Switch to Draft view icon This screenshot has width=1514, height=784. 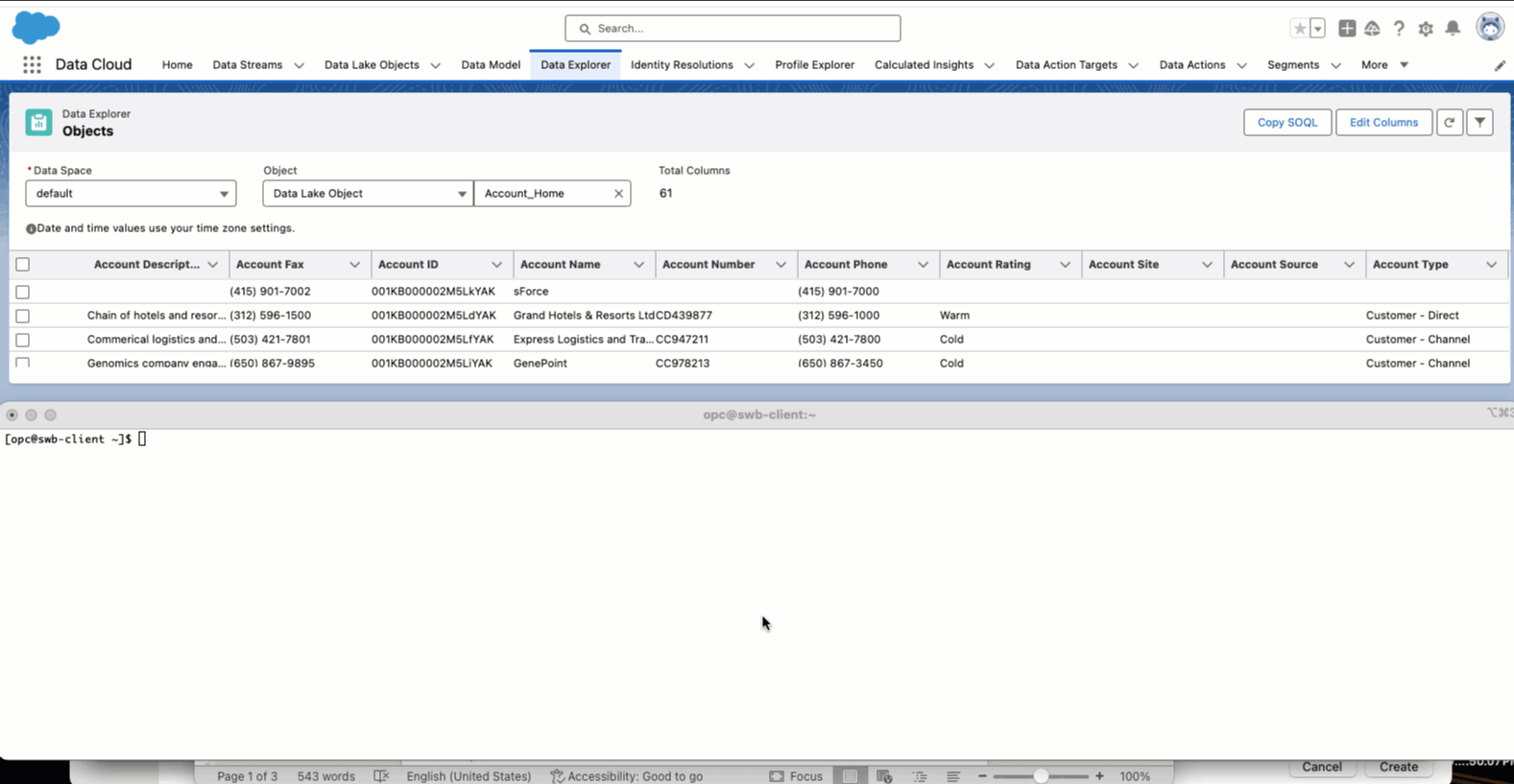pyautogui.click(x=953, y=775)
